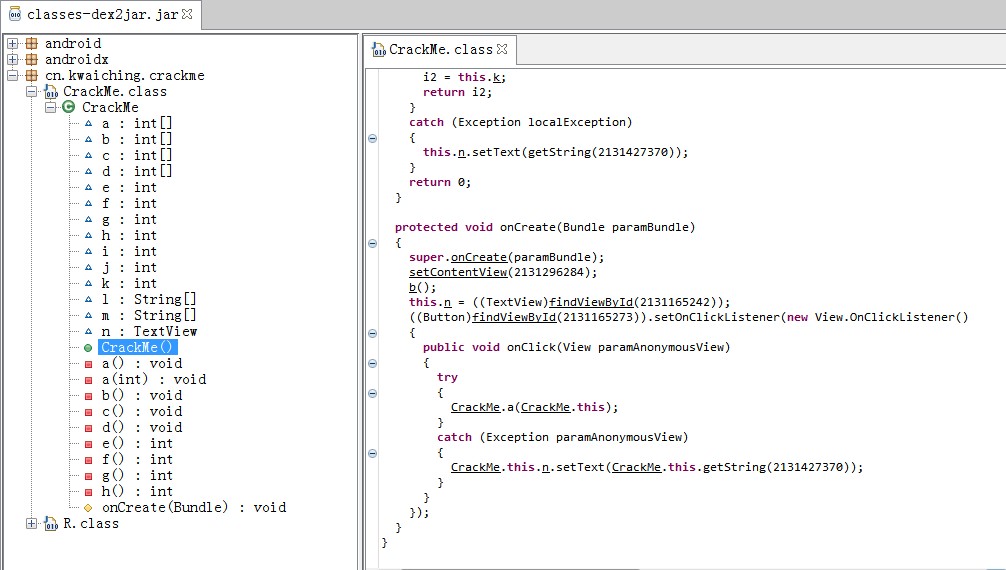Click the jar file icon in top tab
This screenshot has width=1006, height=570.
15,14
